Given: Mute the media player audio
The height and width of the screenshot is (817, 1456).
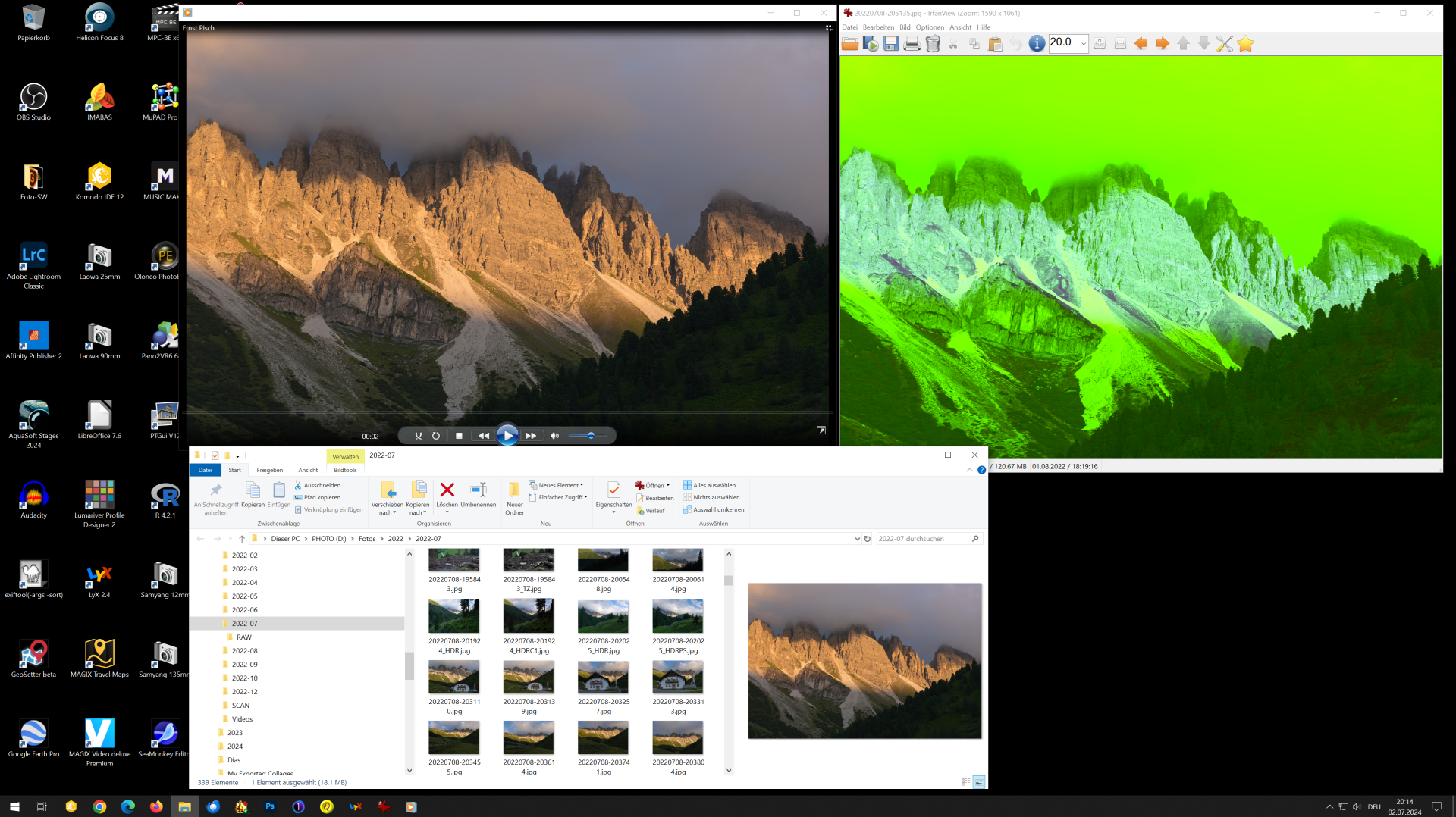Looking at the screenshot, I should (x=554, y=435).
